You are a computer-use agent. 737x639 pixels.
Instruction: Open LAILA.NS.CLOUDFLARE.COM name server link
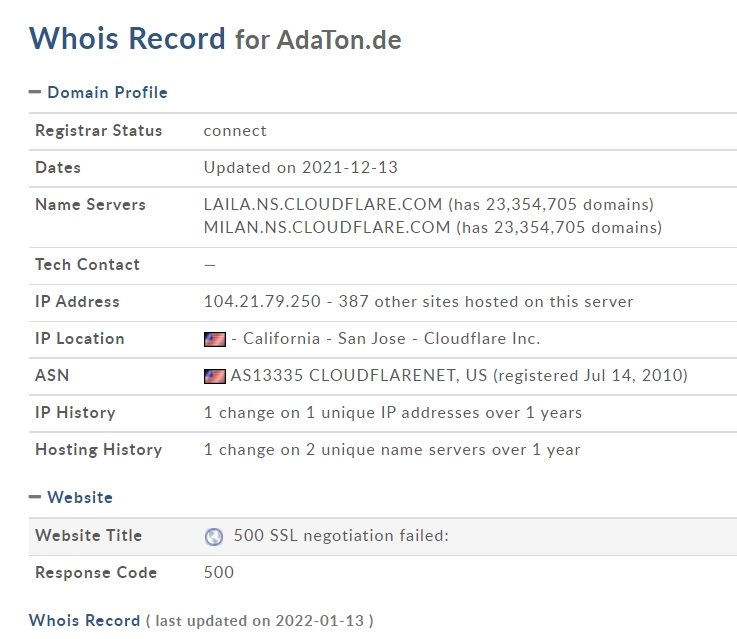[323, 204]
